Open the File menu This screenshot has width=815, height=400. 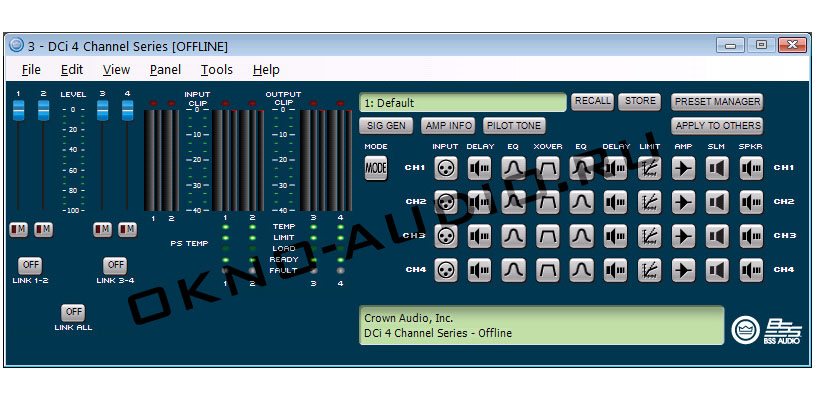(x=31, y=70)
